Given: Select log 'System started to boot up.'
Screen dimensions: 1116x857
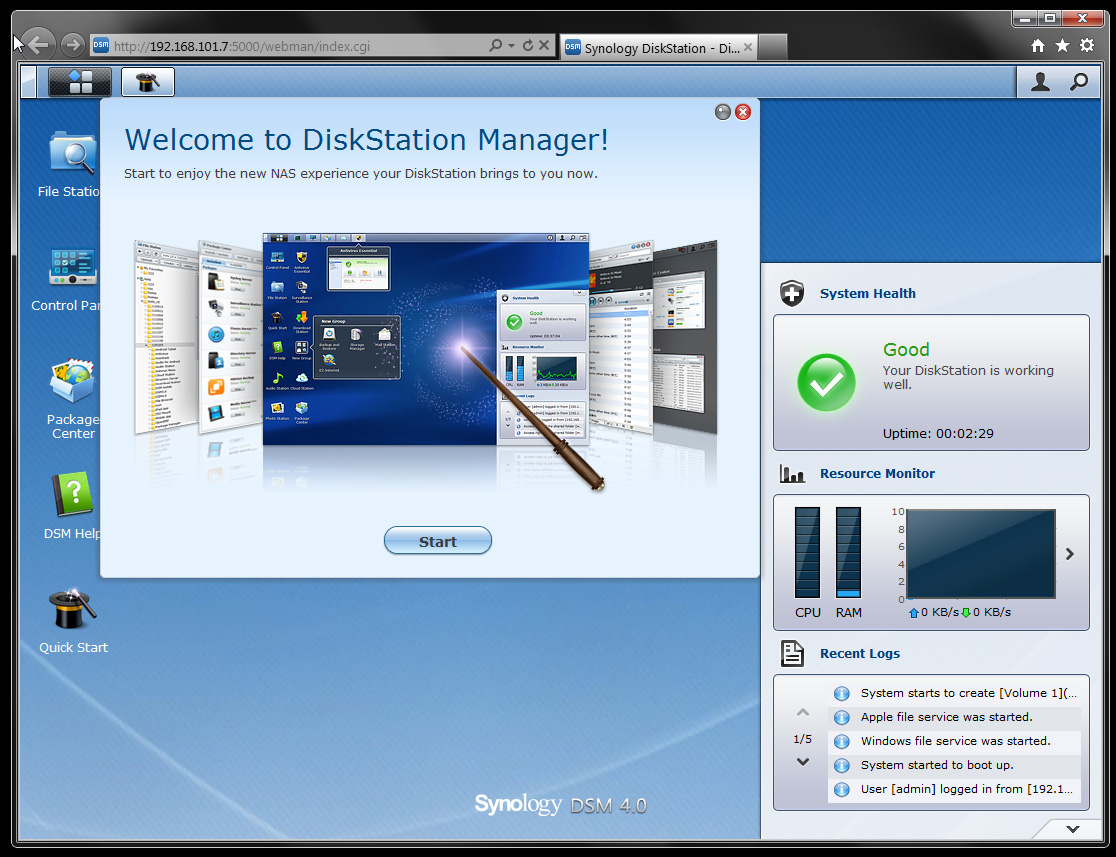Looking at the screenshot, I should pyautogui.click(x=954, y=765).
